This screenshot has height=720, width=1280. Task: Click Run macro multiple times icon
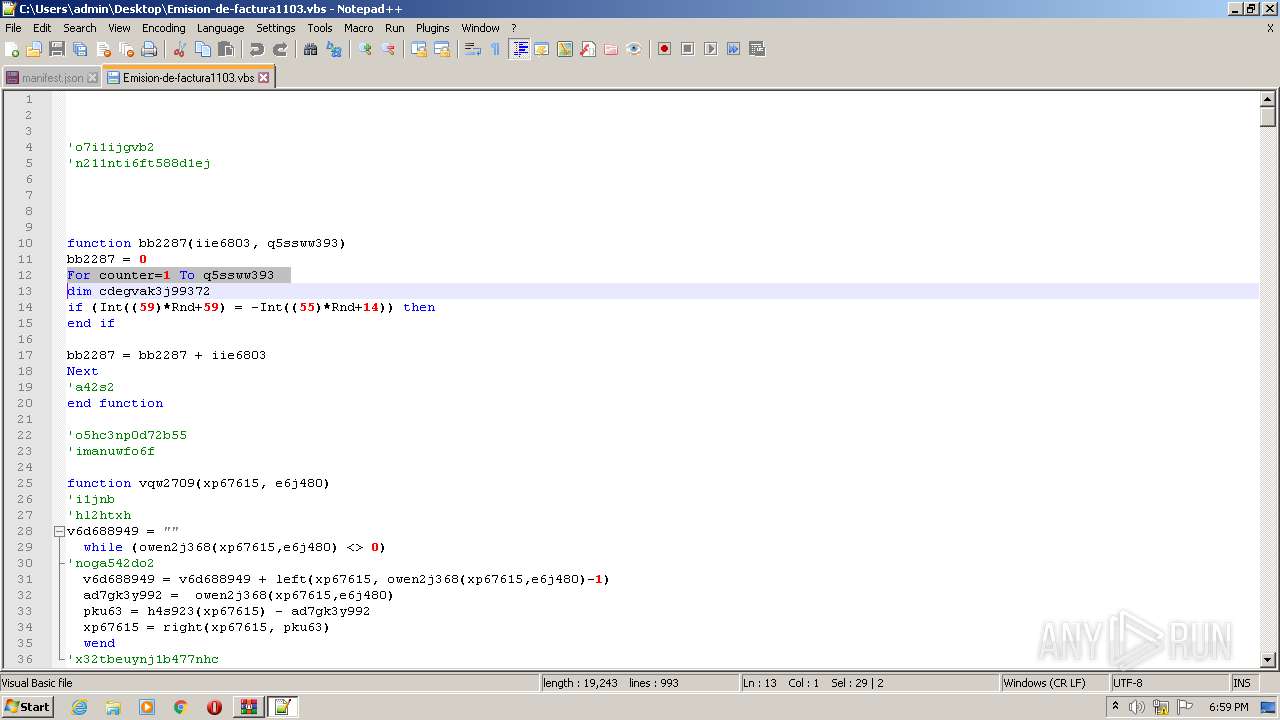(x=734, y=49)
